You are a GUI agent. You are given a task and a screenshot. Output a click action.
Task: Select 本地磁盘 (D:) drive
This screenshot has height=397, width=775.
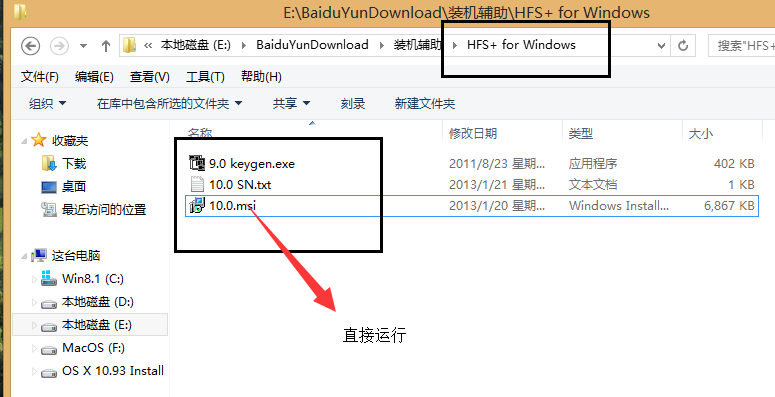(98, 302)
